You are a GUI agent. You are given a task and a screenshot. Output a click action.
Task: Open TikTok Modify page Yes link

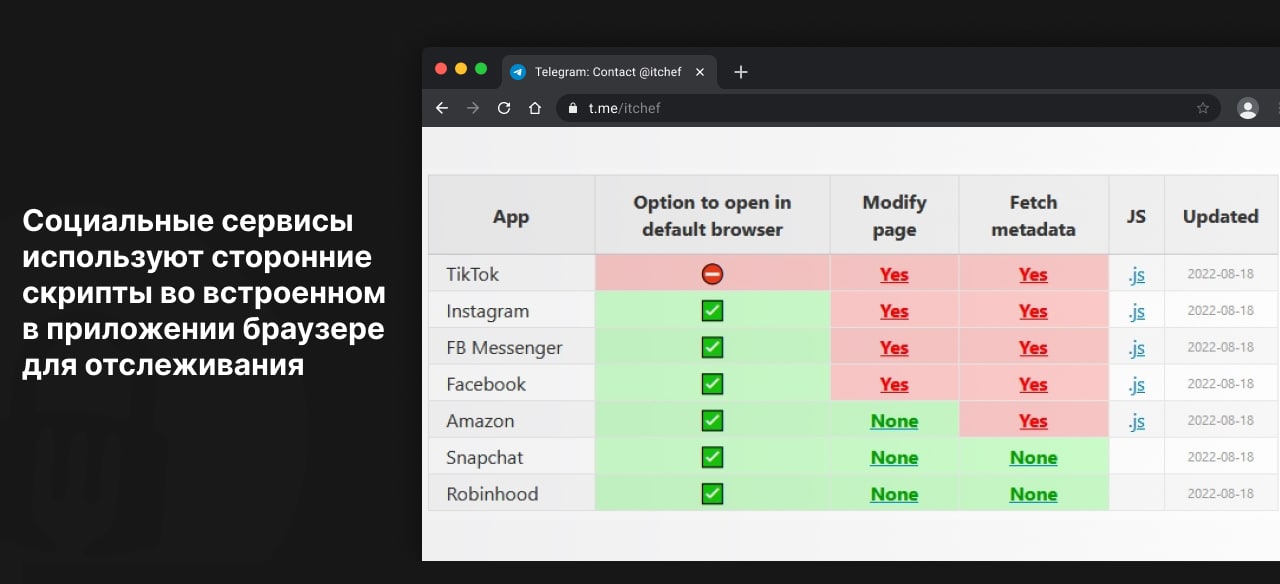coord(894,274)
